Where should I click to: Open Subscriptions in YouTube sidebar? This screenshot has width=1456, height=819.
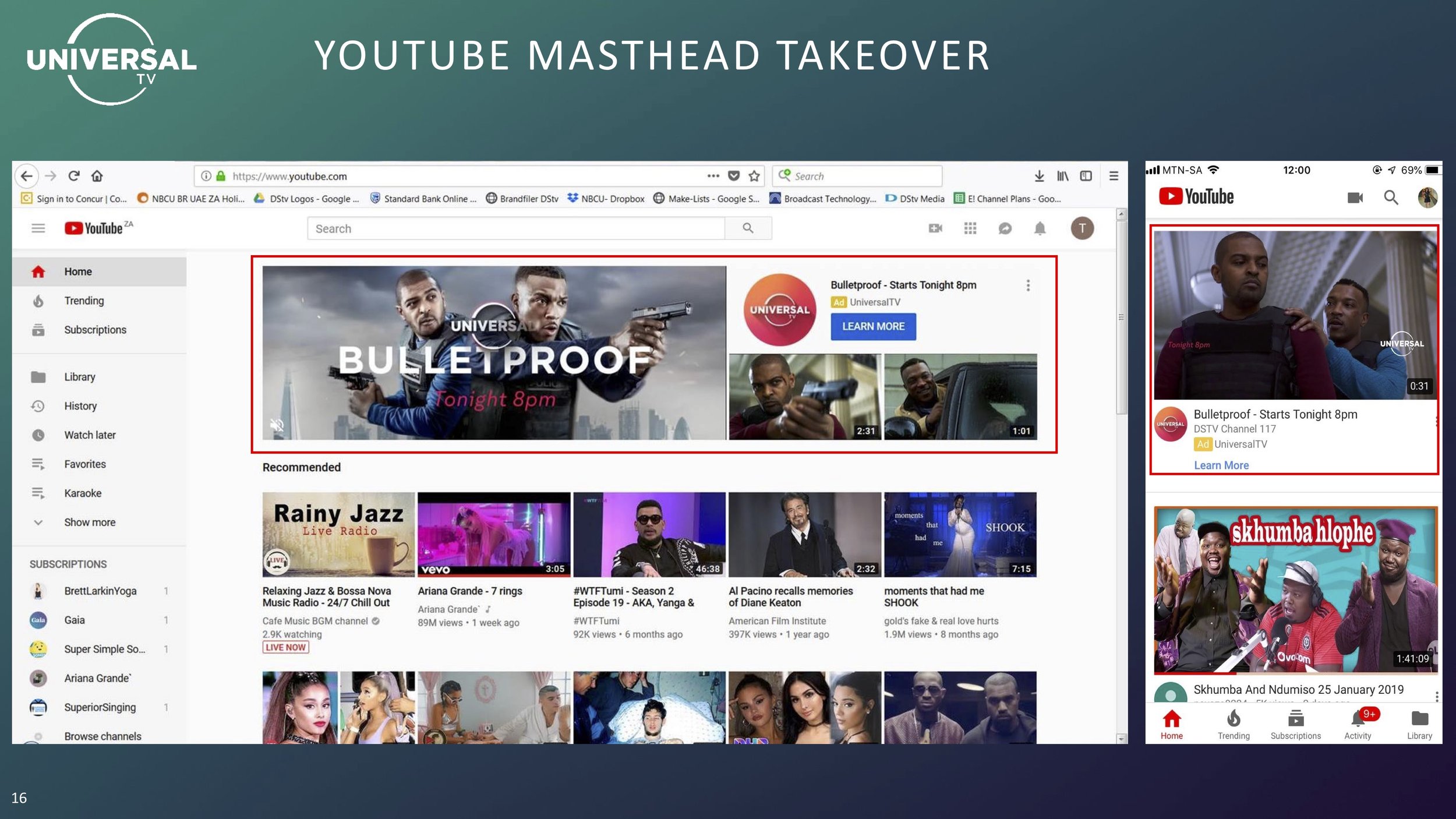[x=99, y=330]
